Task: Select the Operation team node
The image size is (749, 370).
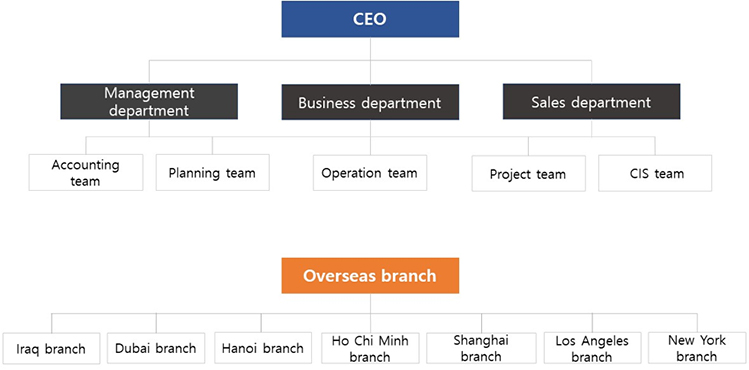Action: (x=370, y=173)
